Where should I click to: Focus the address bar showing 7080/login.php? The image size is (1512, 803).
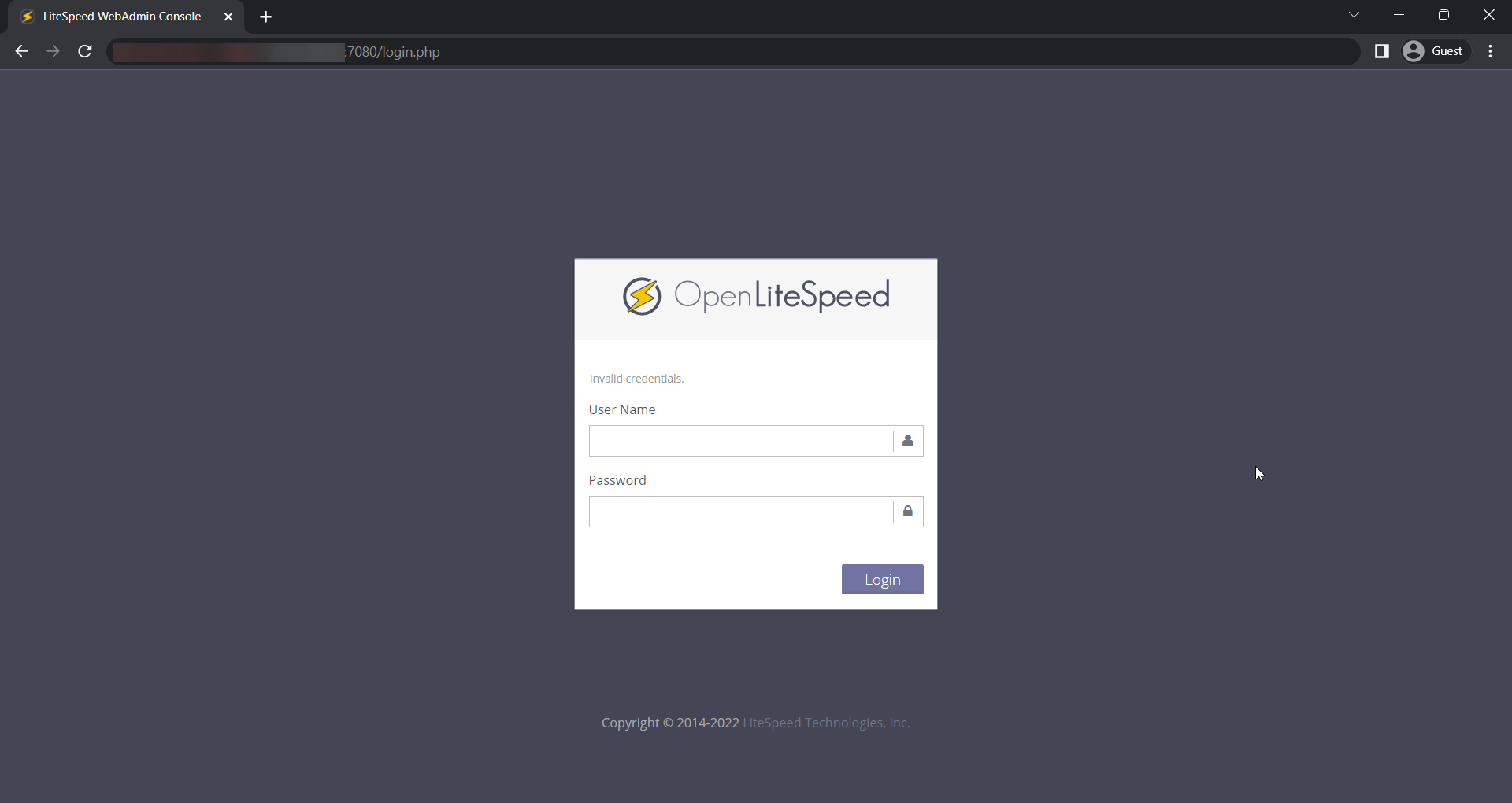(732, 52)
